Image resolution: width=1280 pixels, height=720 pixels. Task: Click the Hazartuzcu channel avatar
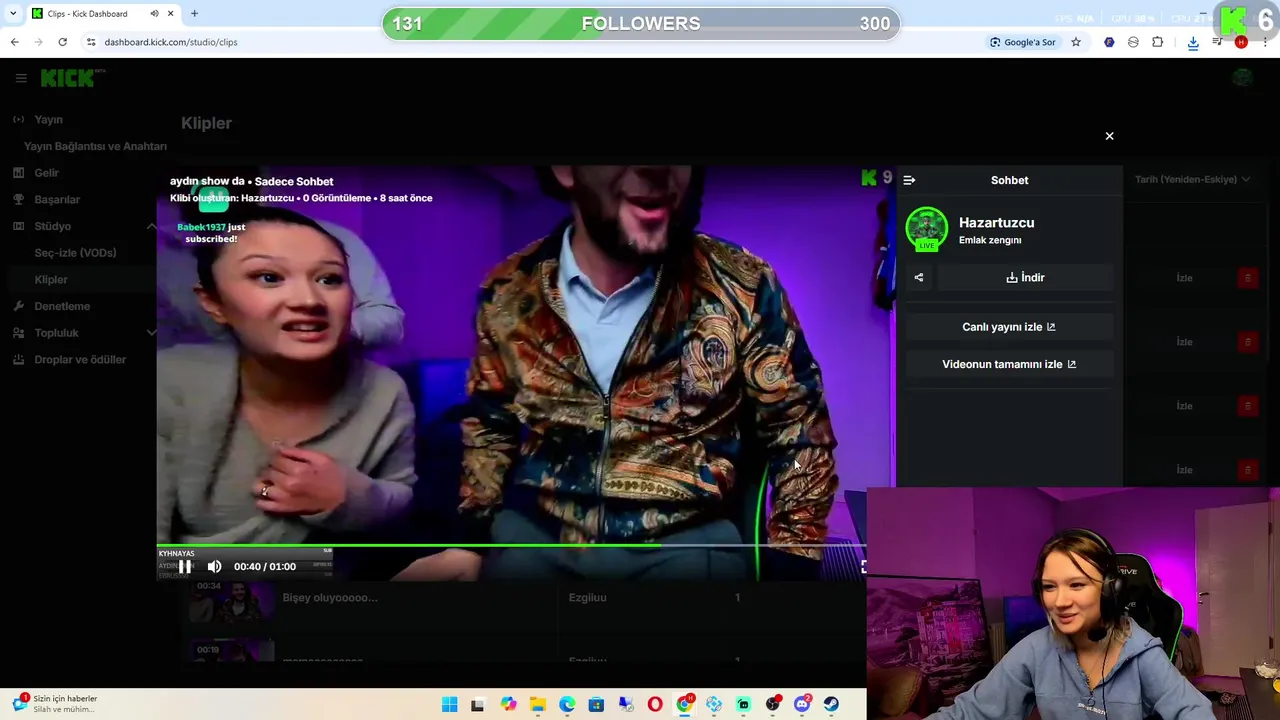pos(926,228)
